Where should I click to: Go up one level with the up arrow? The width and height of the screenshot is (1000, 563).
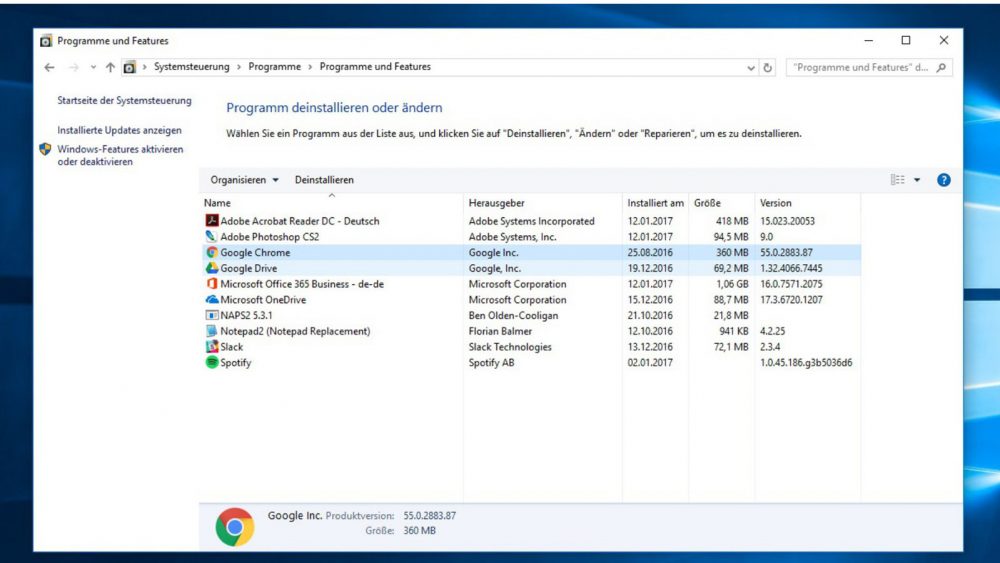(110, 68)
